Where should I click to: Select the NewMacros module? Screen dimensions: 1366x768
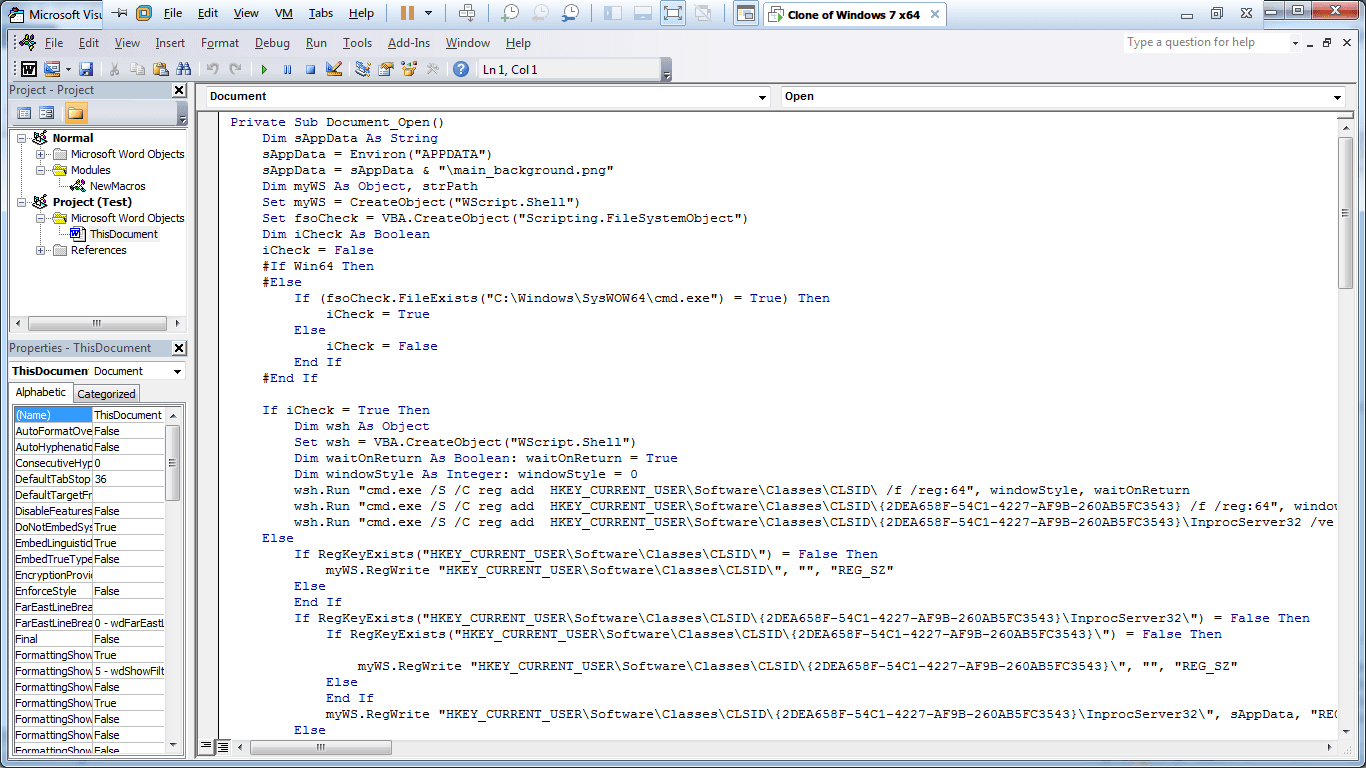point(117,186)
